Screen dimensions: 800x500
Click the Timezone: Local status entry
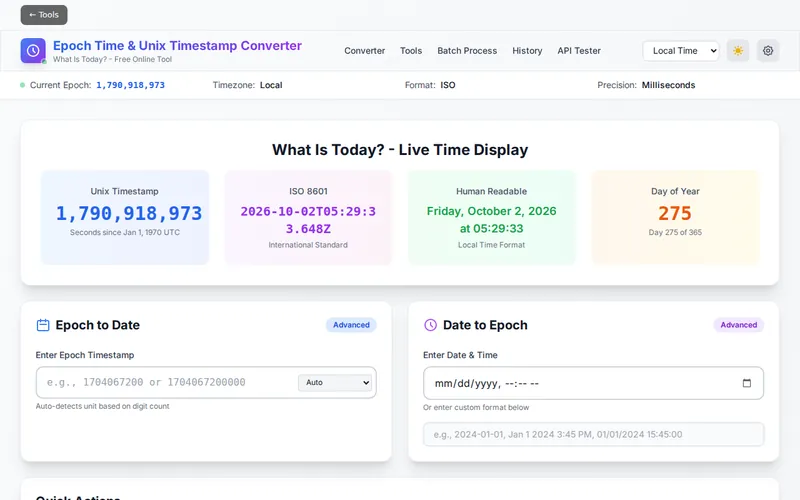(247, 85)
